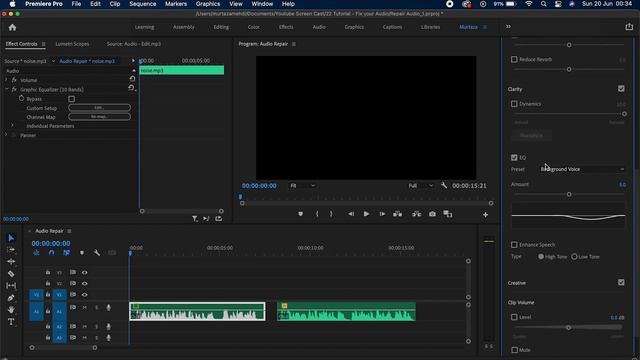This screenshot has width=640, height=360.
Task: Open Markers menu
Action: pyautogui.click(x=176, y=4)
